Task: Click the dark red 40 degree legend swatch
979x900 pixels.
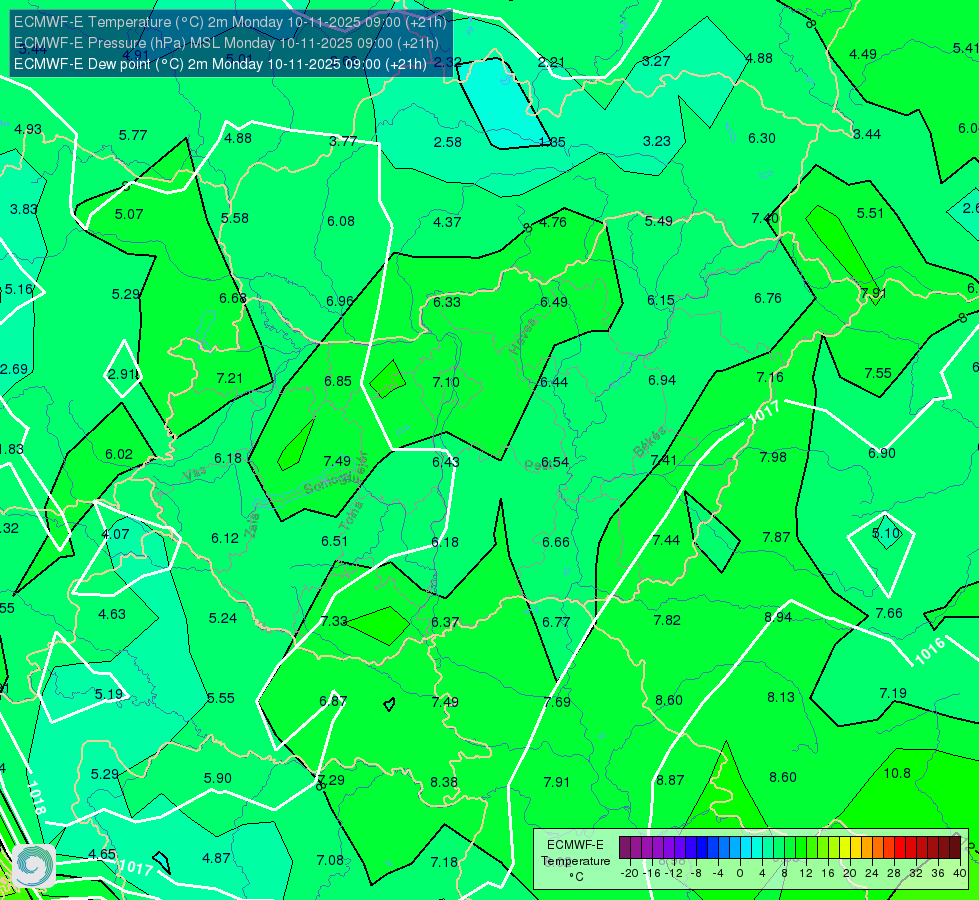Action: [955, 848]
